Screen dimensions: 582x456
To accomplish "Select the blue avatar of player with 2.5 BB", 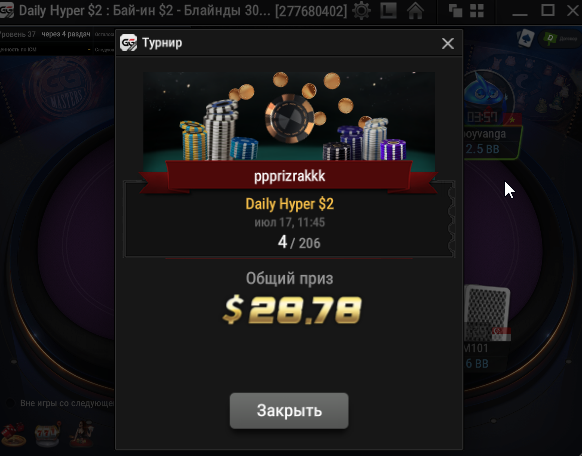I will (486, 93).
